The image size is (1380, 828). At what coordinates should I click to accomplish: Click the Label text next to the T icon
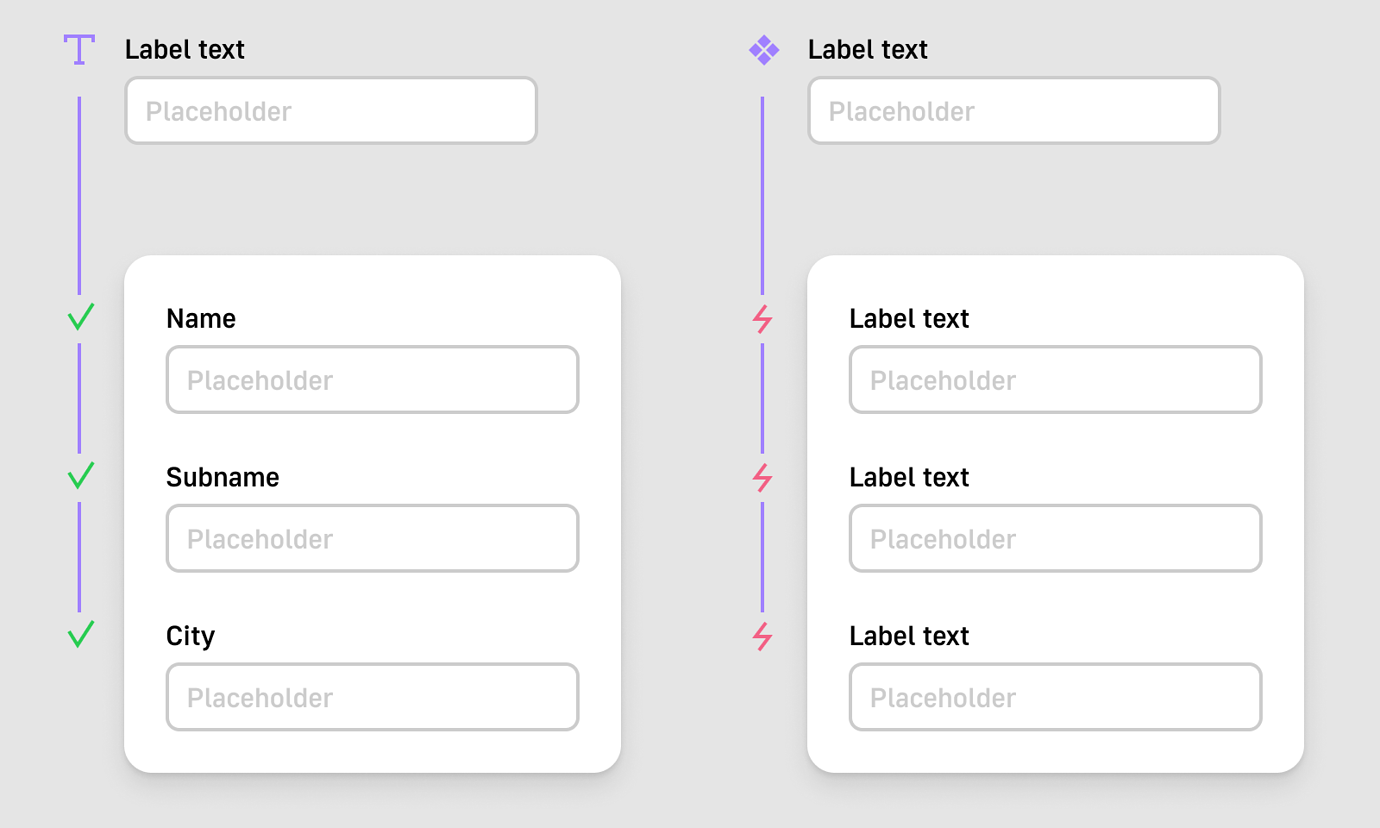coord(185,50)
